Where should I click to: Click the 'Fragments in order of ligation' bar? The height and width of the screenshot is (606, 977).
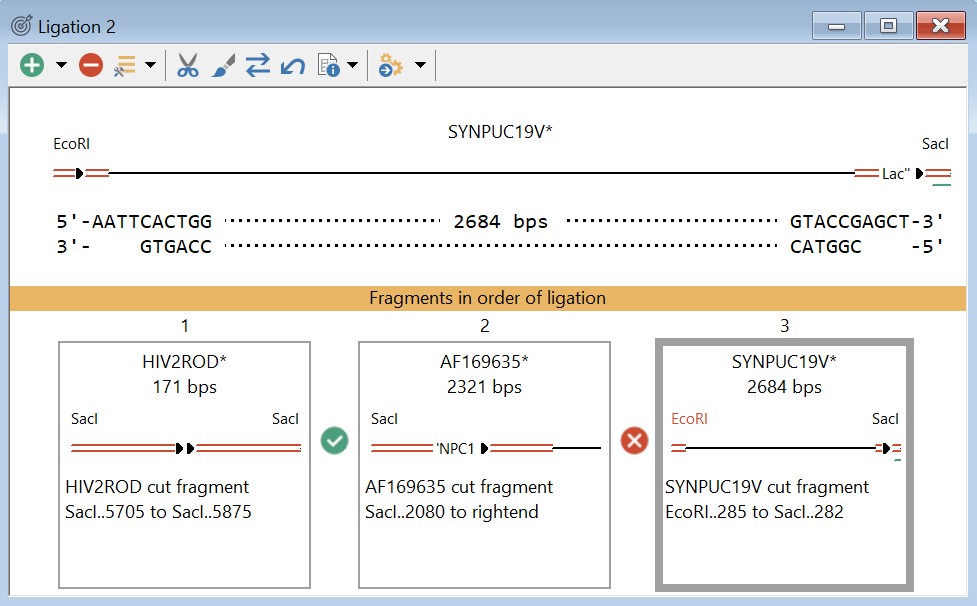[x=487, y=298]
